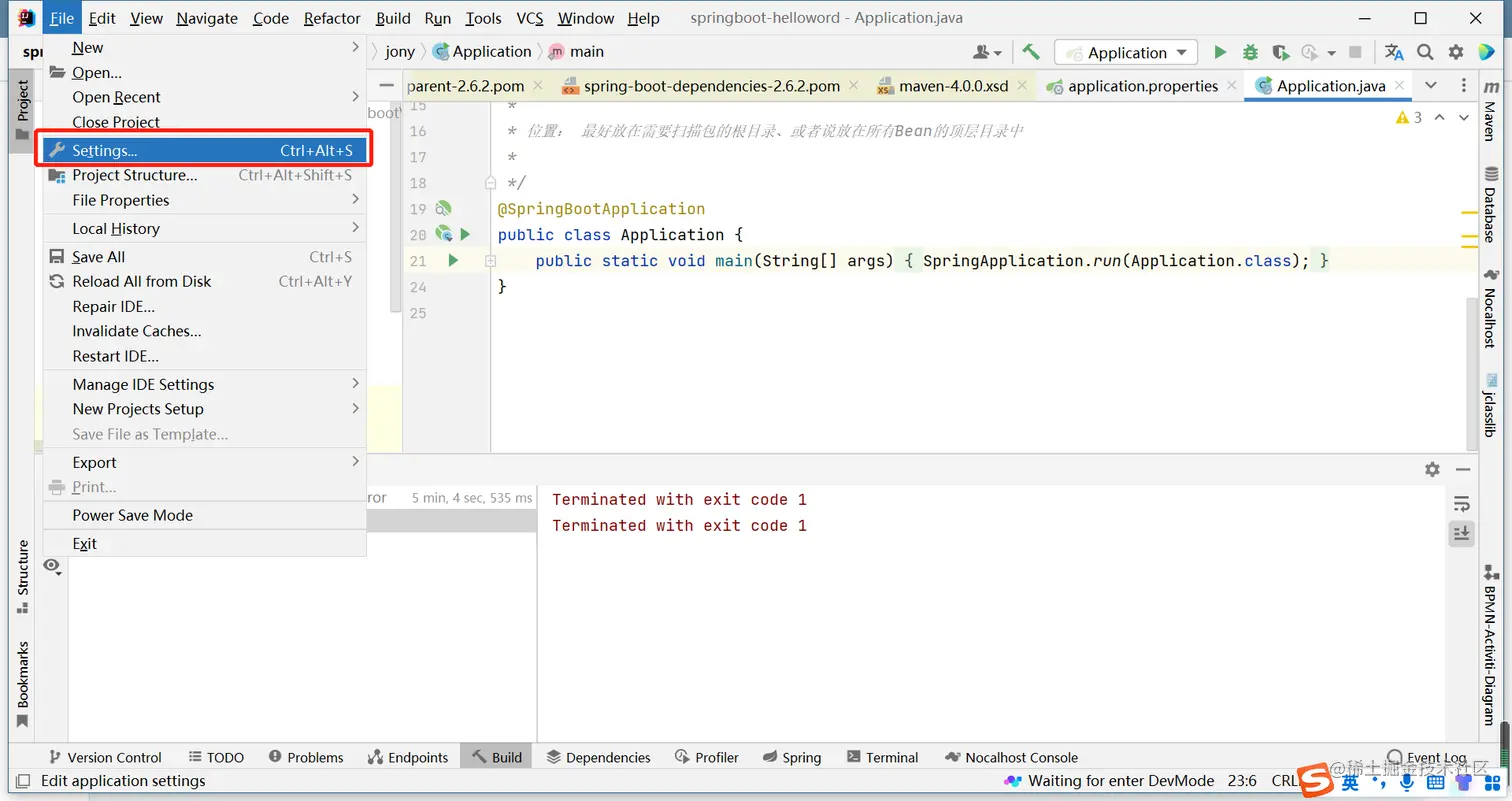Click scroll to end icon in build output
The width and height of the screenshot is (1512, 801).
pyautogui.click(x=1462, y=534)
